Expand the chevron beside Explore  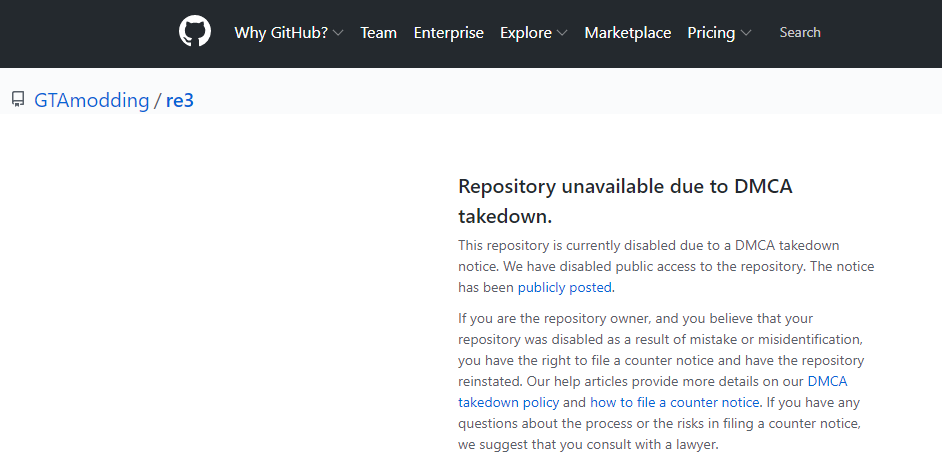(x=562, y=33)
